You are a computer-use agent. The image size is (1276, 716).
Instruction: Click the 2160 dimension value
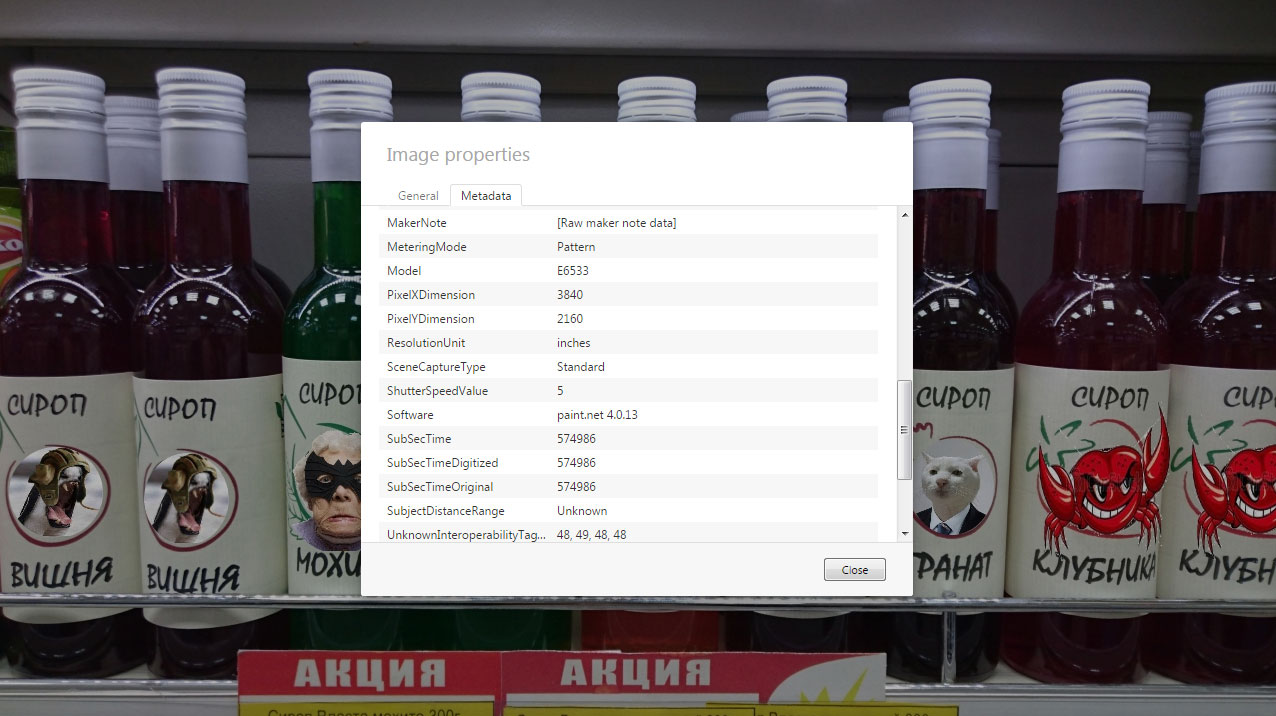point(570,319)
